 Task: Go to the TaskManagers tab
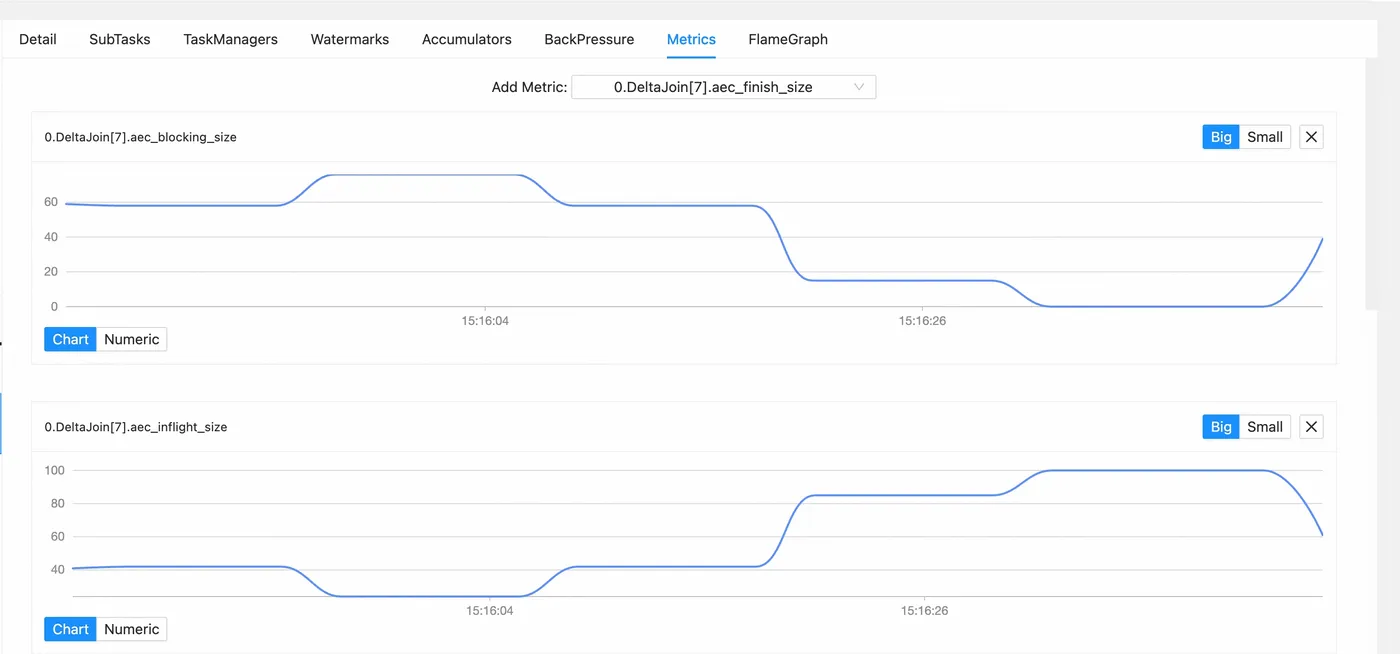coord(230,39)
